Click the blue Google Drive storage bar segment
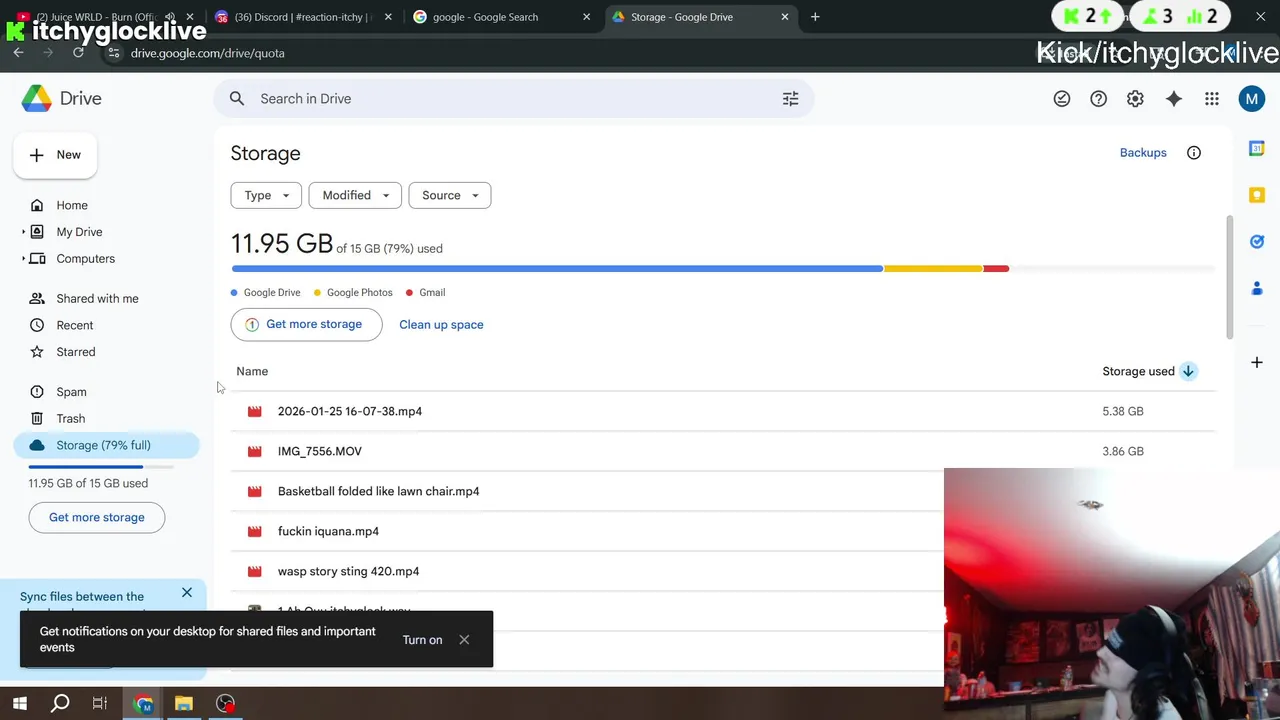The image size is (1280, 720). [557, 268]
